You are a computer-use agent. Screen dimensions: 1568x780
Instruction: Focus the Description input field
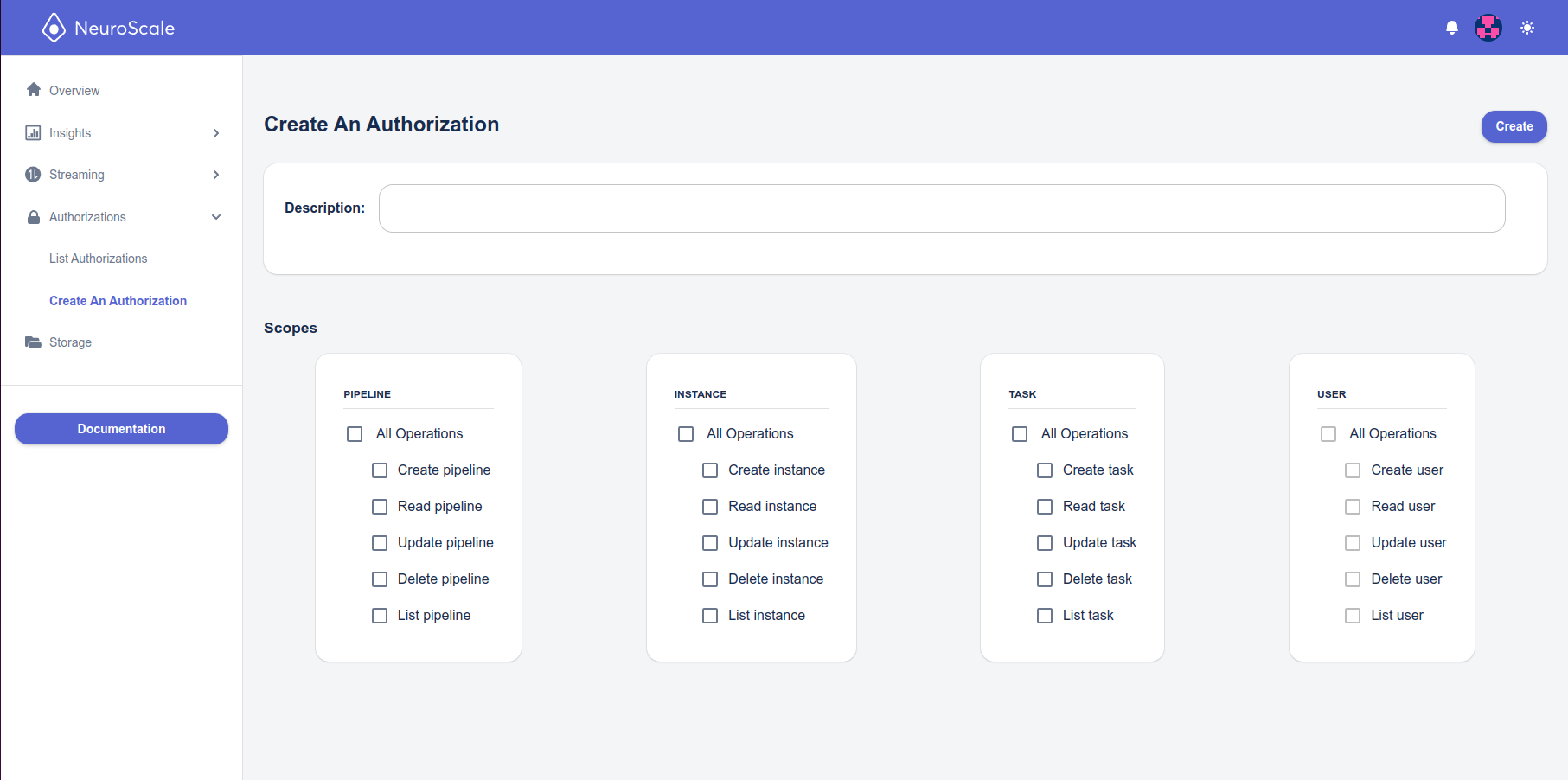click(x=942, y=208)
